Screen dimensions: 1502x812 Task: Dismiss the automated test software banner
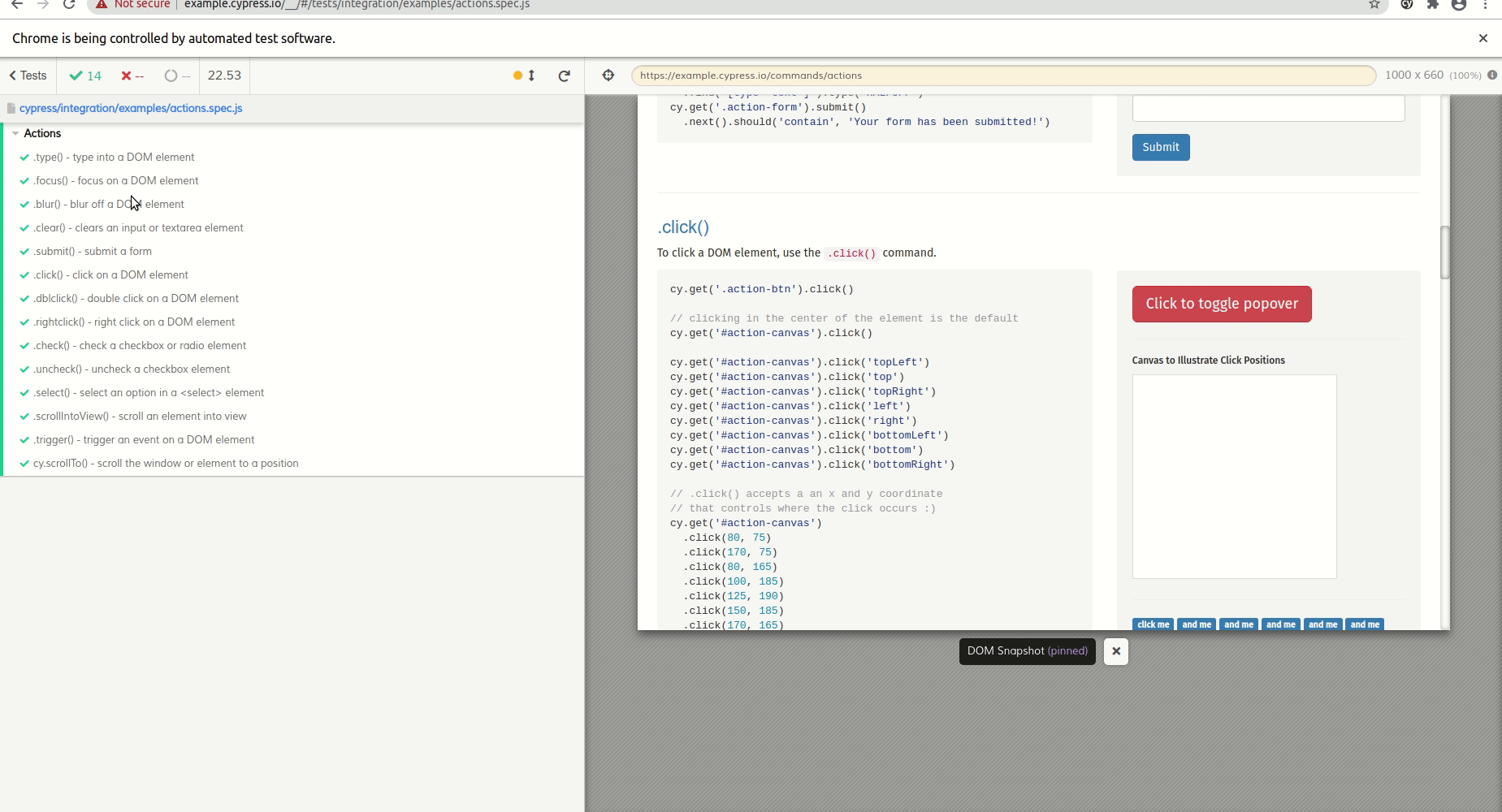tap(1483, 38)
